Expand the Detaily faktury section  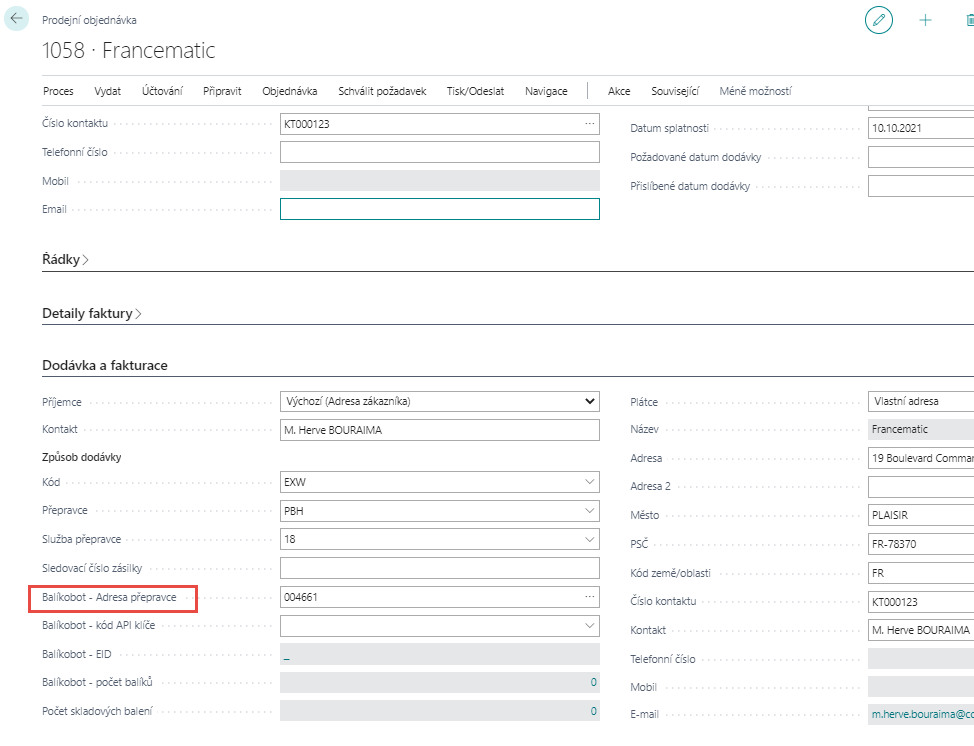point(91,313)
